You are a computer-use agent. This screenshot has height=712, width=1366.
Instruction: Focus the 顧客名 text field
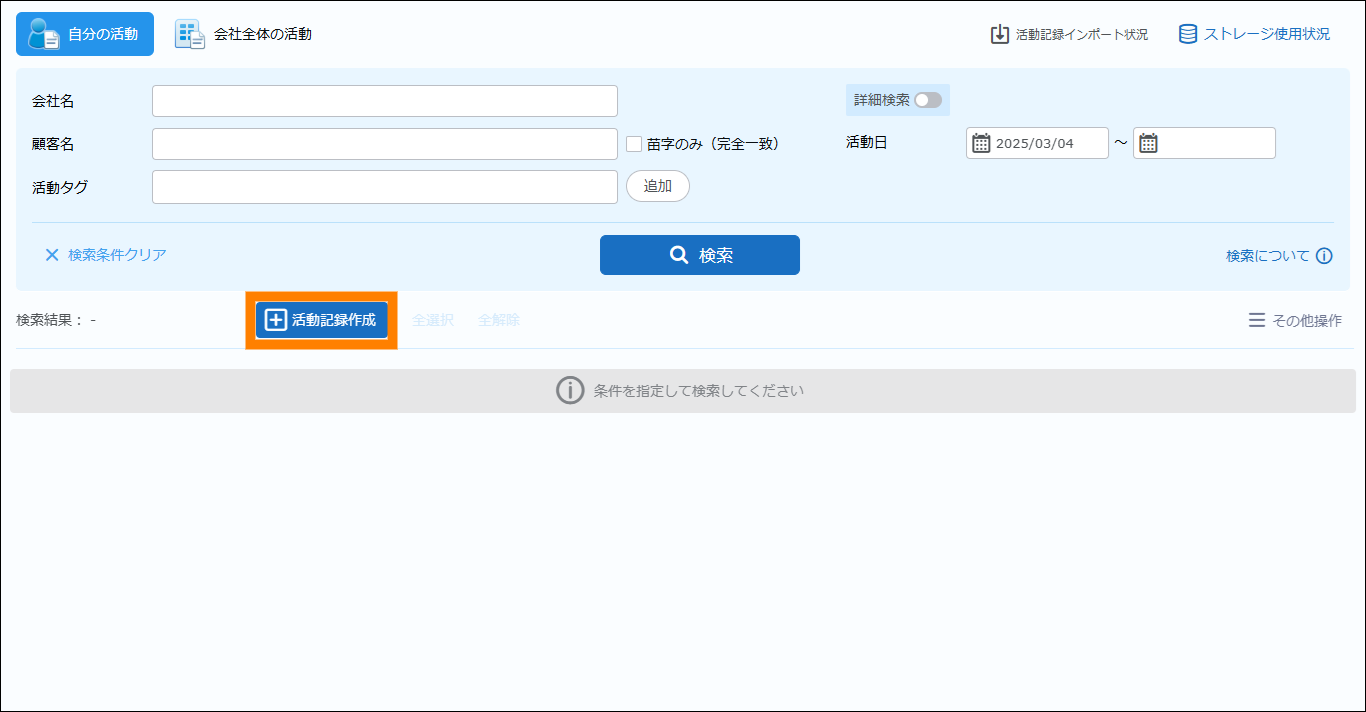tap(384, 144)
